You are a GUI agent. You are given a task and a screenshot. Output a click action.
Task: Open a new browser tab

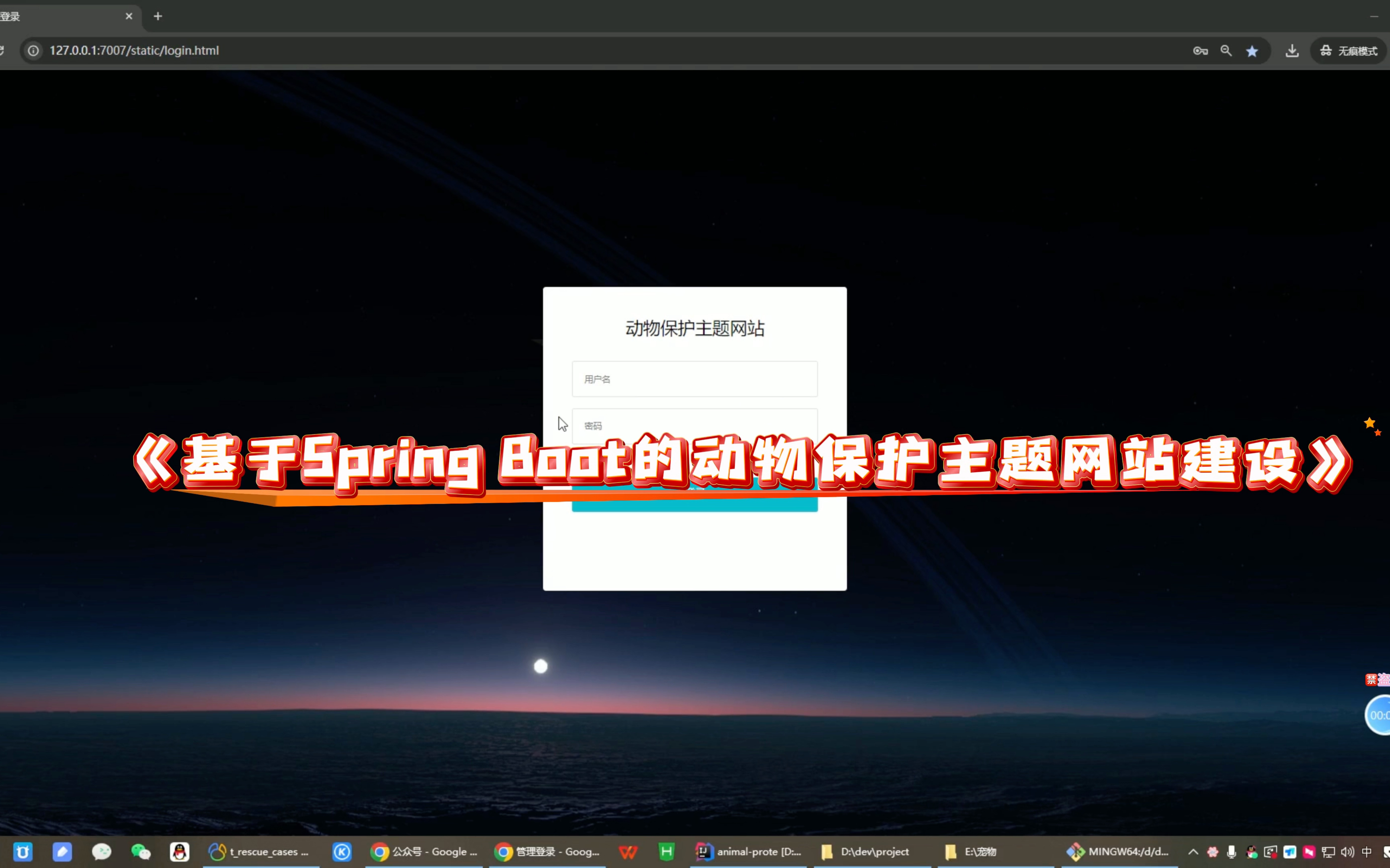pos(158,16)
